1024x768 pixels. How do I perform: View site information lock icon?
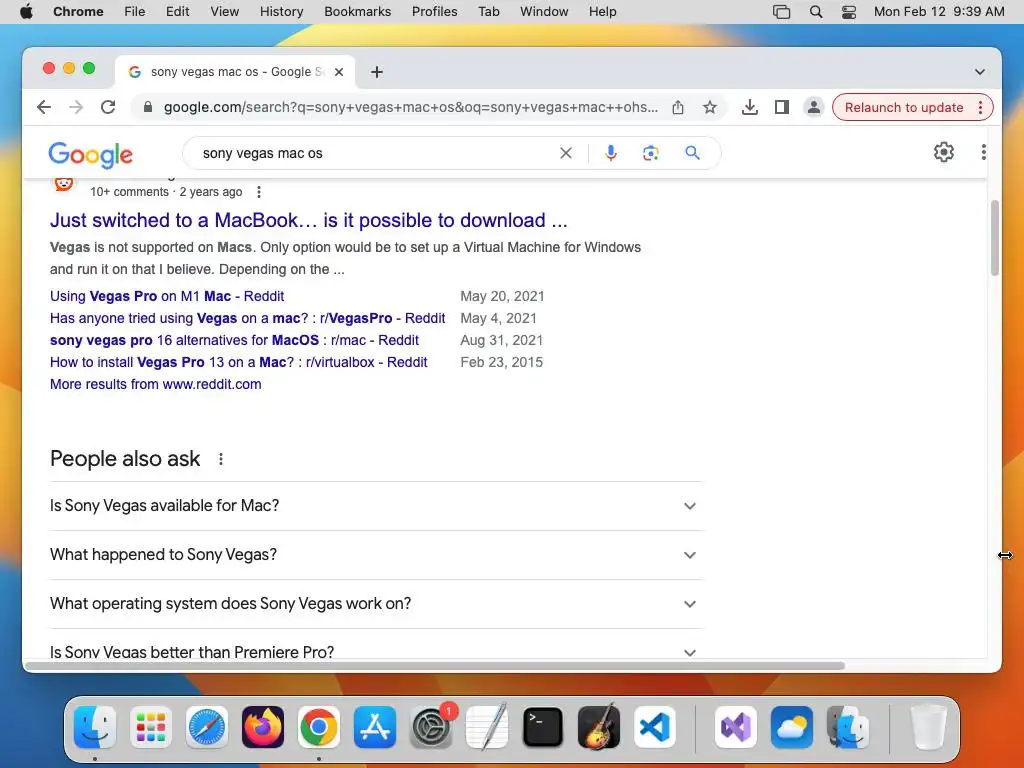click(148, 107)
